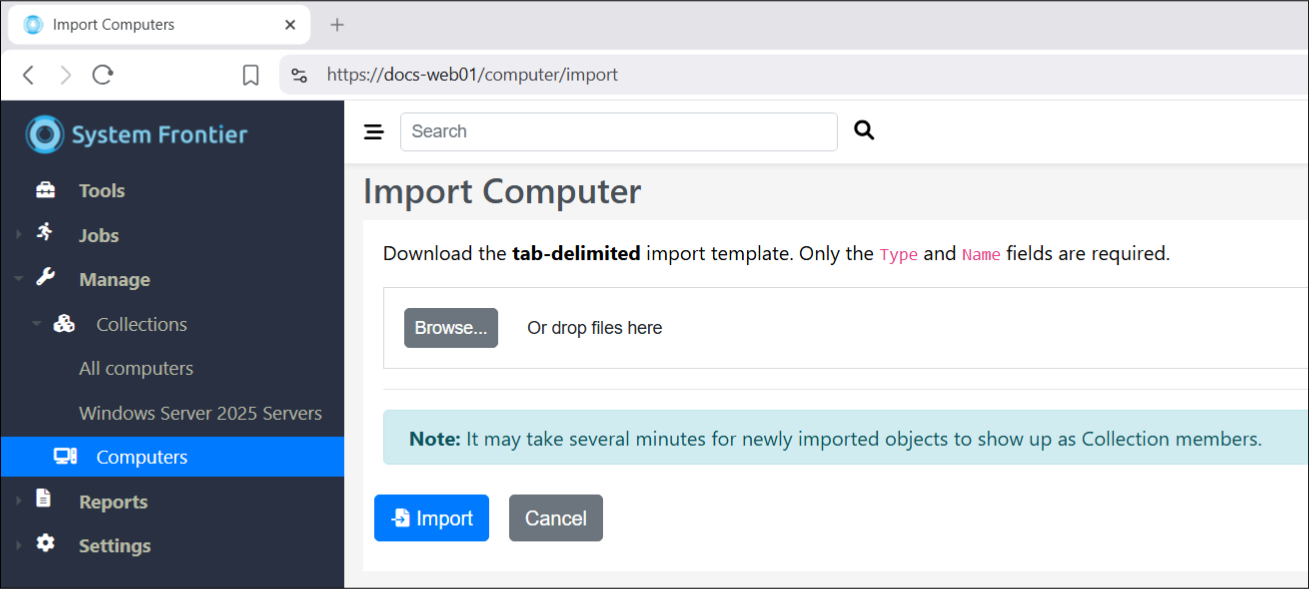Screen dimensions: 1309x589
Task: Reload the page with refresh icon
Action: click(x=103, y=75)
